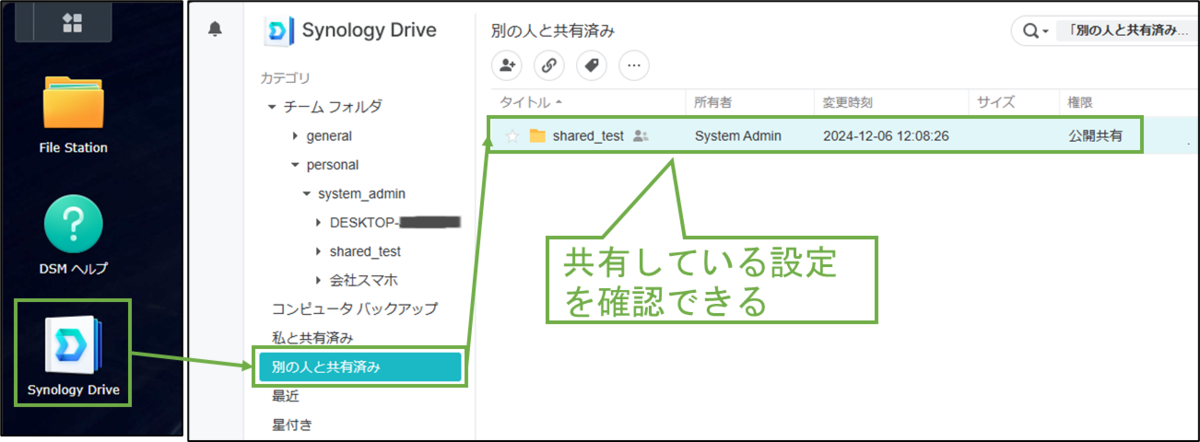This screenshot has width=1200, height=442.
Task: Open search options dropdown arrow
Action: pos(1045,32)
